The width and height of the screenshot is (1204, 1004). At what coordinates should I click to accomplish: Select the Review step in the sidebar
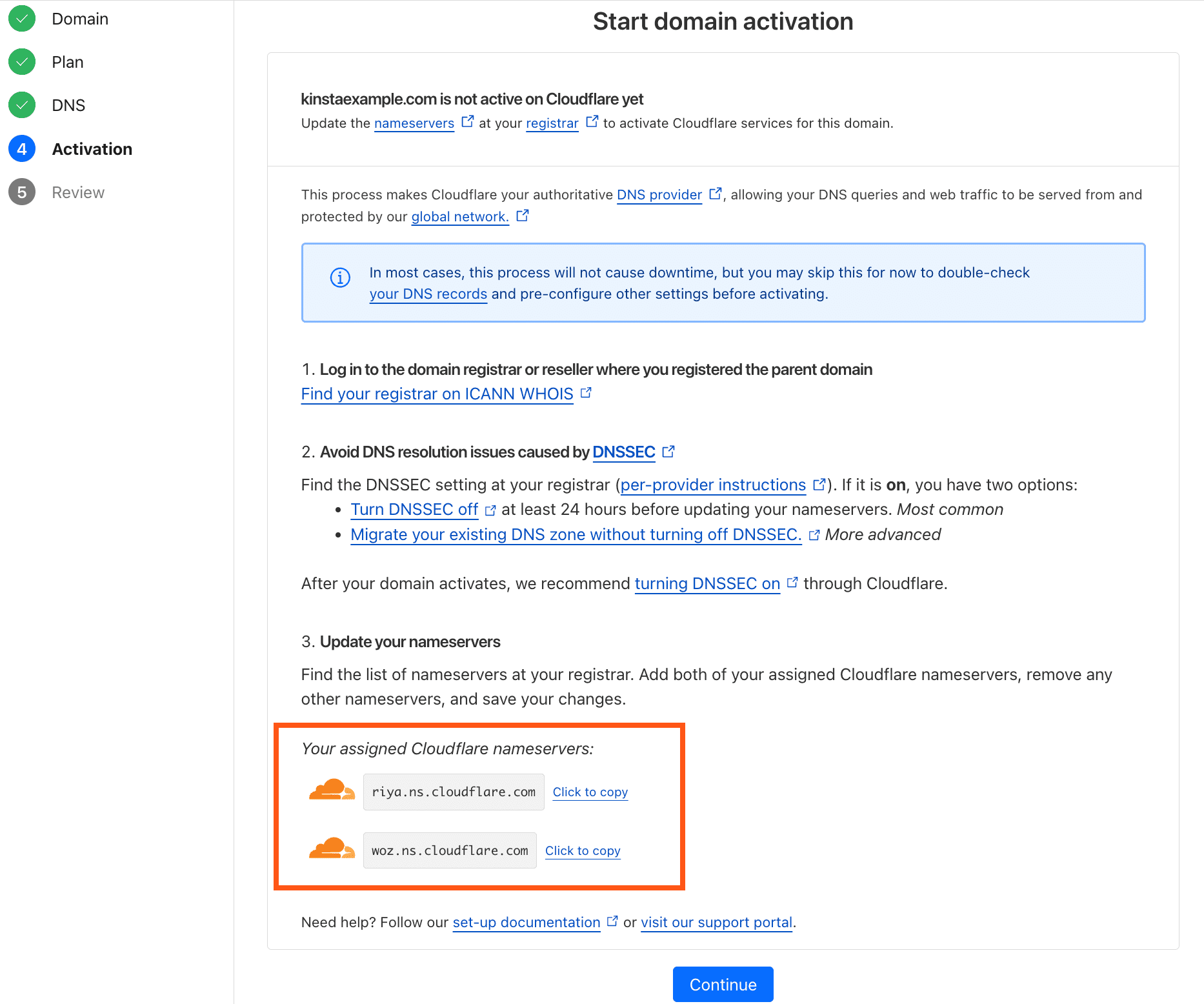click(x=77, y=192)
